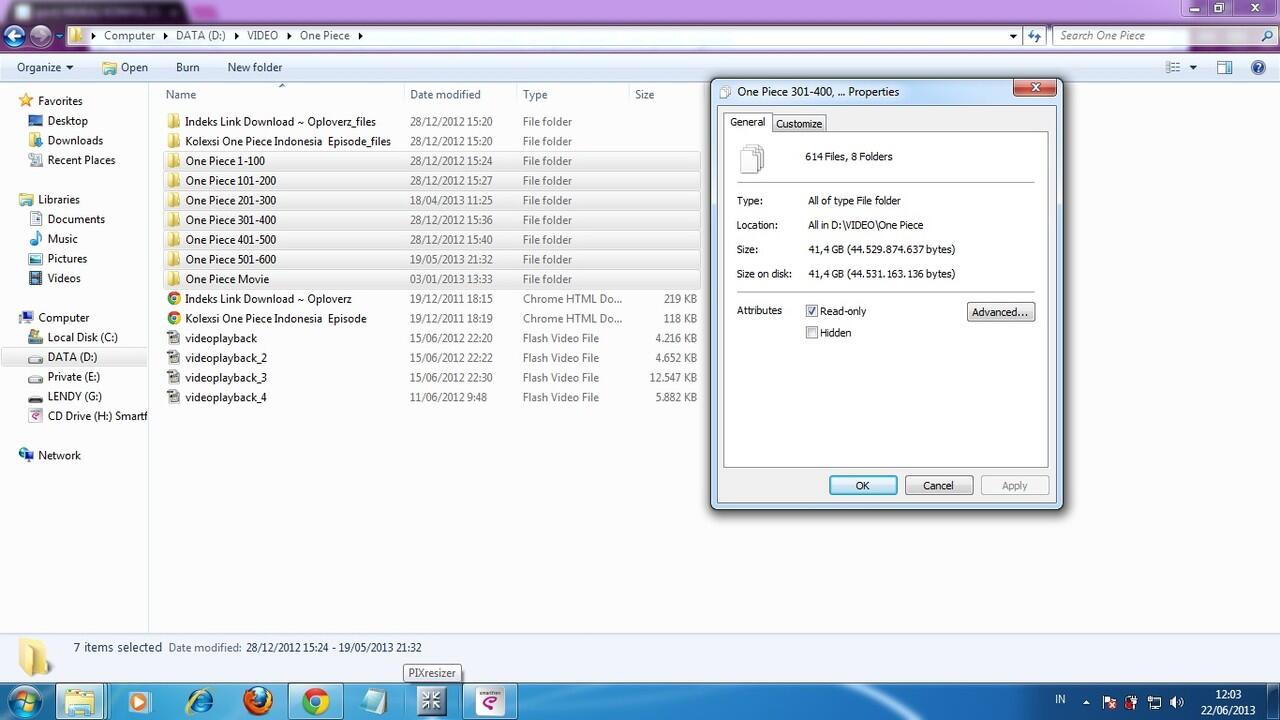Click the refresh icon beside address bar

click(x=1036, y=35)
